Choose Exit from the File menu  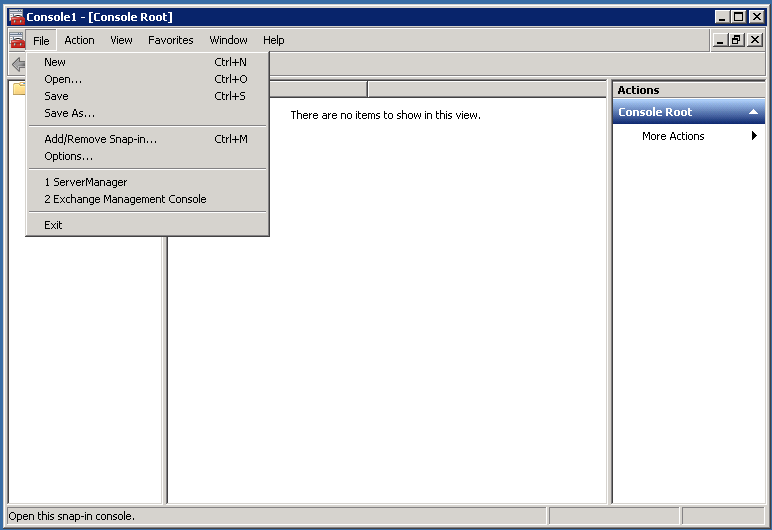tap(53, 225)
